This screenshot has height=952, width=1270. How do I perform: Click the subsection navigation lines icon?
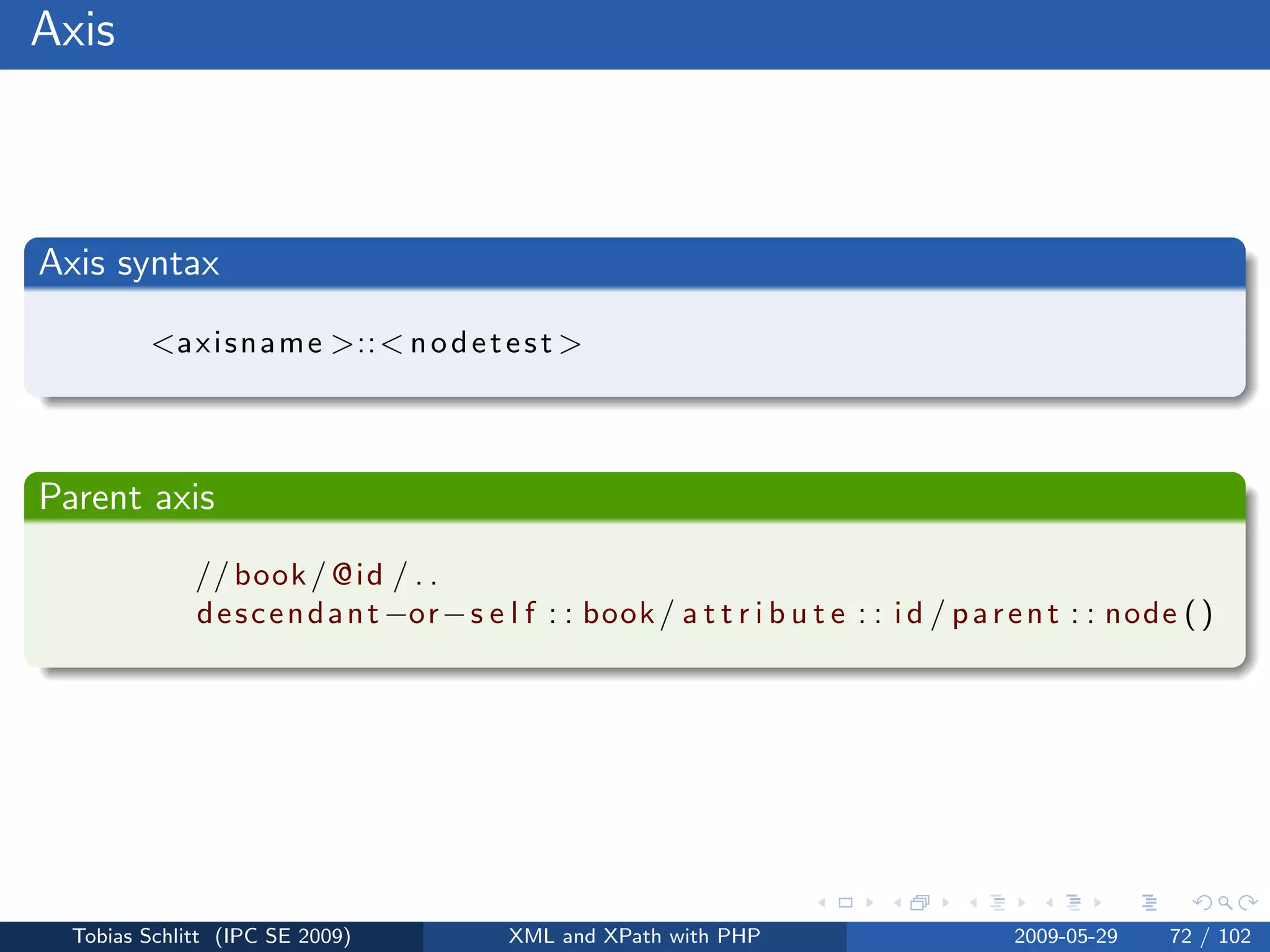click(997, 903)
